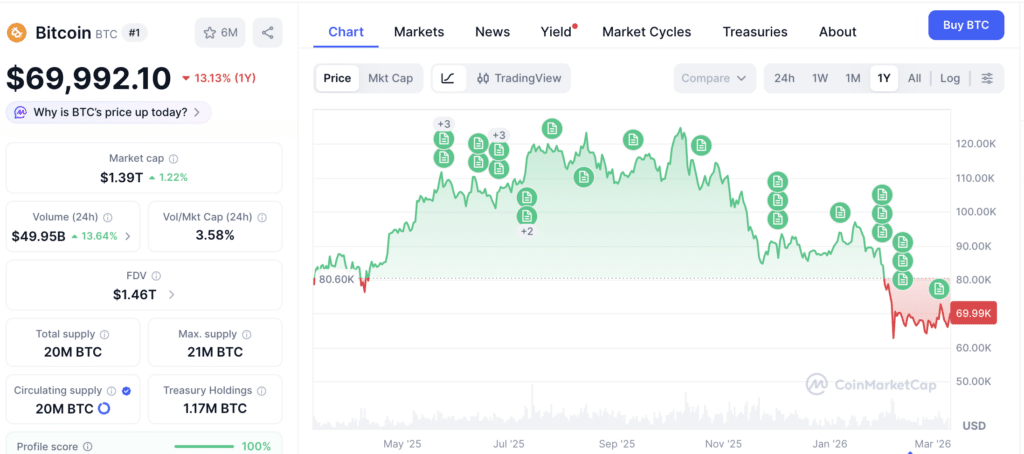Add Bitcoin to watchlist via star button
Image resolution: width=1024 pixels, height=454 pixels.
tap(220, 33)
